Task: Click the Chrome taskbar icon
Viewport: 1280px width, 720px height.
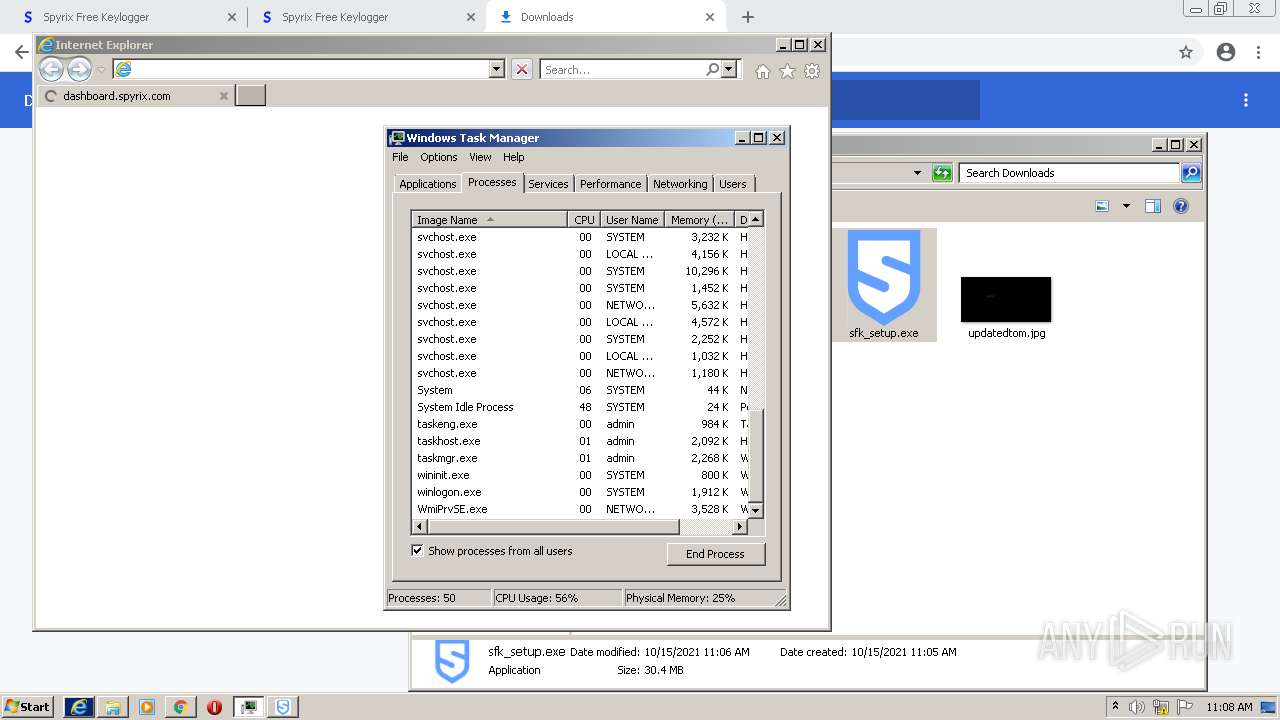Action: click(x=180, y=707)
